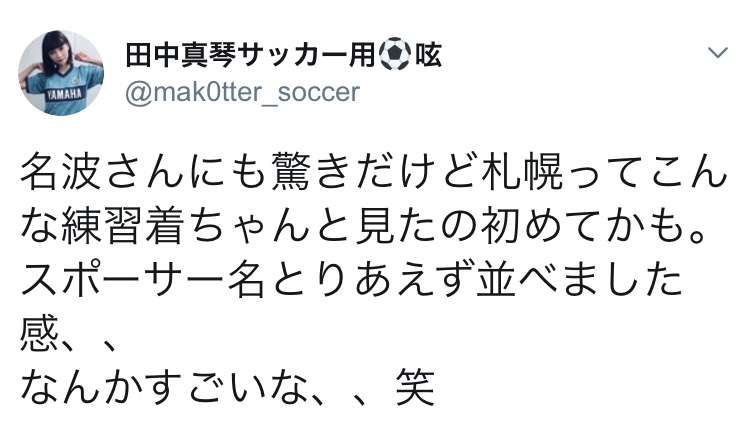750x448 pixels.
Task: Click the soccer ball emoji in the name
Action: coord(393,55)
